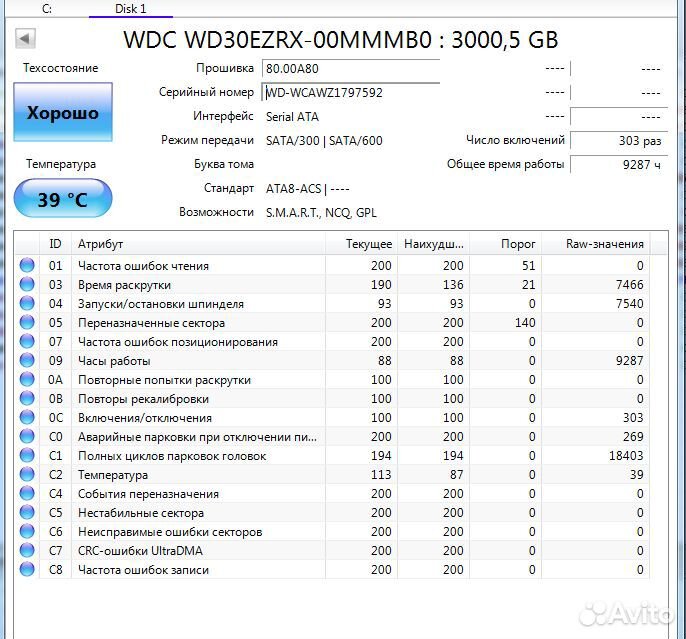Select row Неисправимые ошибки секторов
This screenshot has width=686, height=639.
pos(332,531)
